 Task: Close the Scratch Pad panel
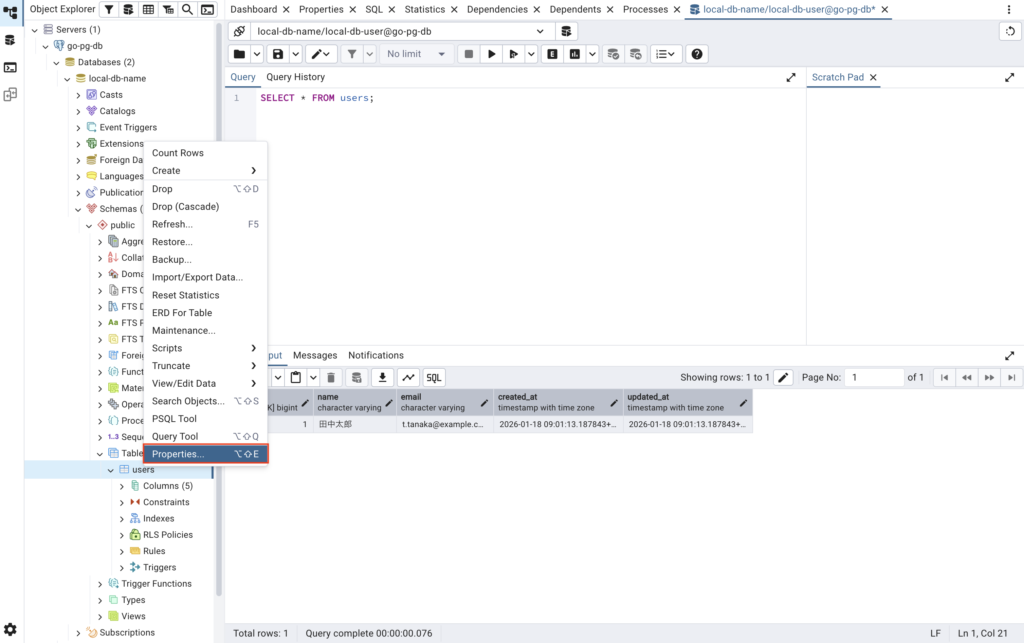click(x=873, y=77)
